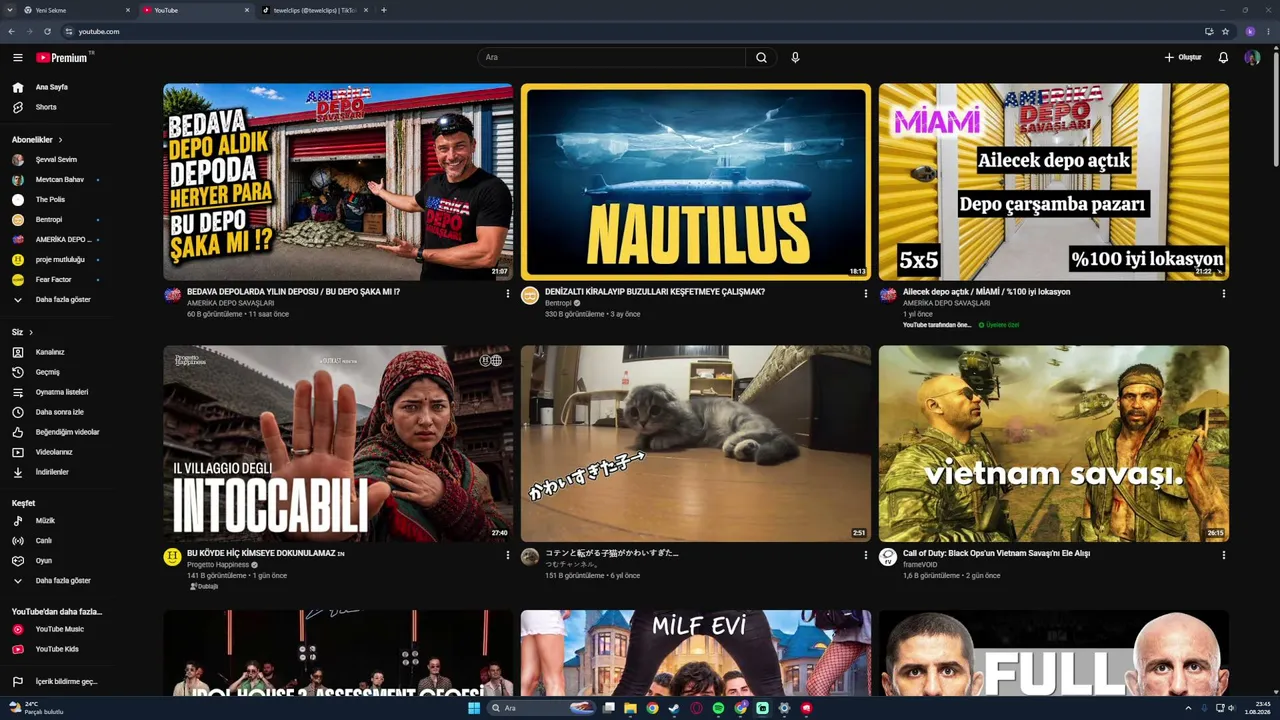Image resolution: width=1280 pixels, height=720 pixels.
Task: Open File Explorer from the taskbar
Action: tap(630, 708)
